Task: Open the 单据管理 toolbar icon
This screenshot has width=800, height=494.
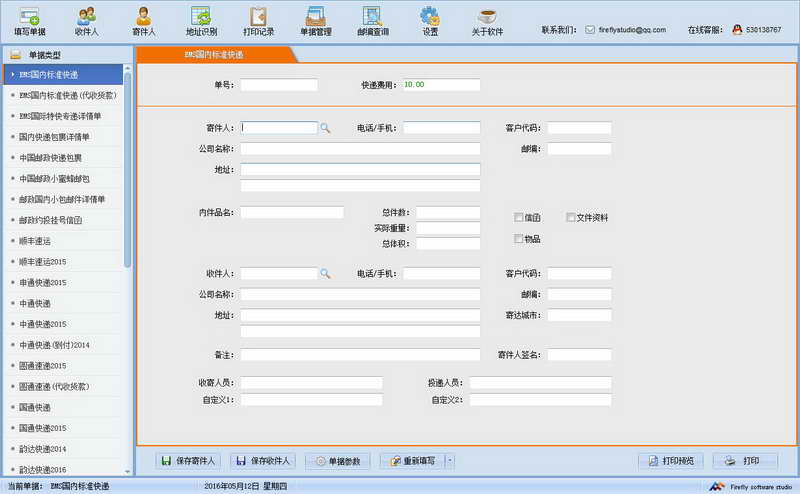Action: click(316, 22)
